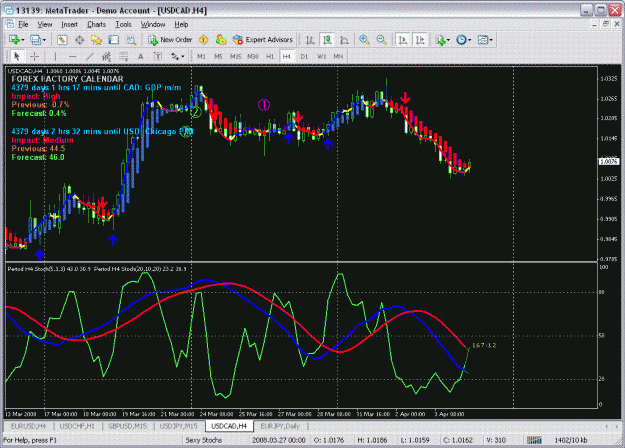Draw a vertical line tool
The height and width of the screenshot is (448, 625).
(x=55, y=56)
